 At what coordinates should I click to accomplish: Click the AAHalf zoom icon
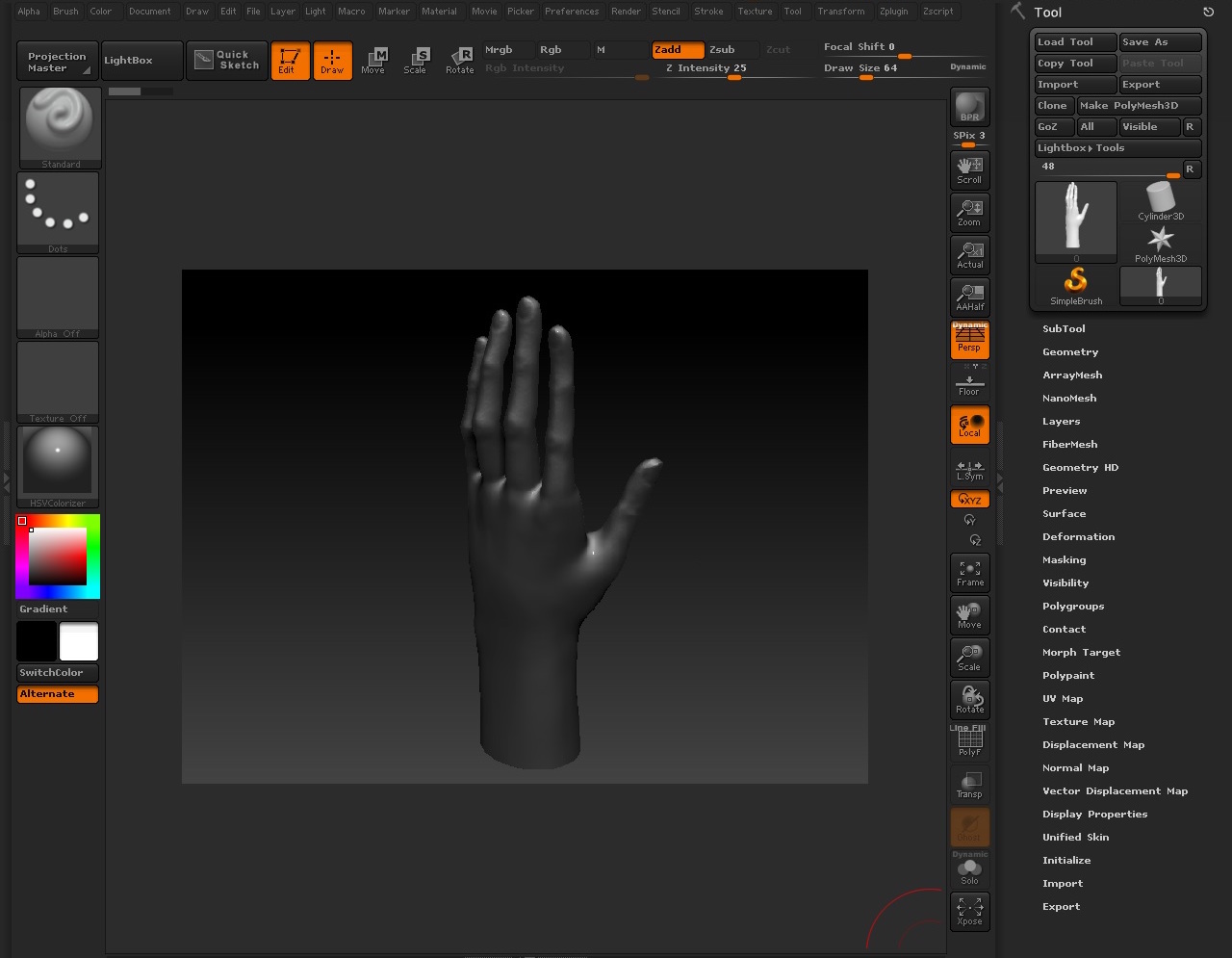(x=969, y=297)
